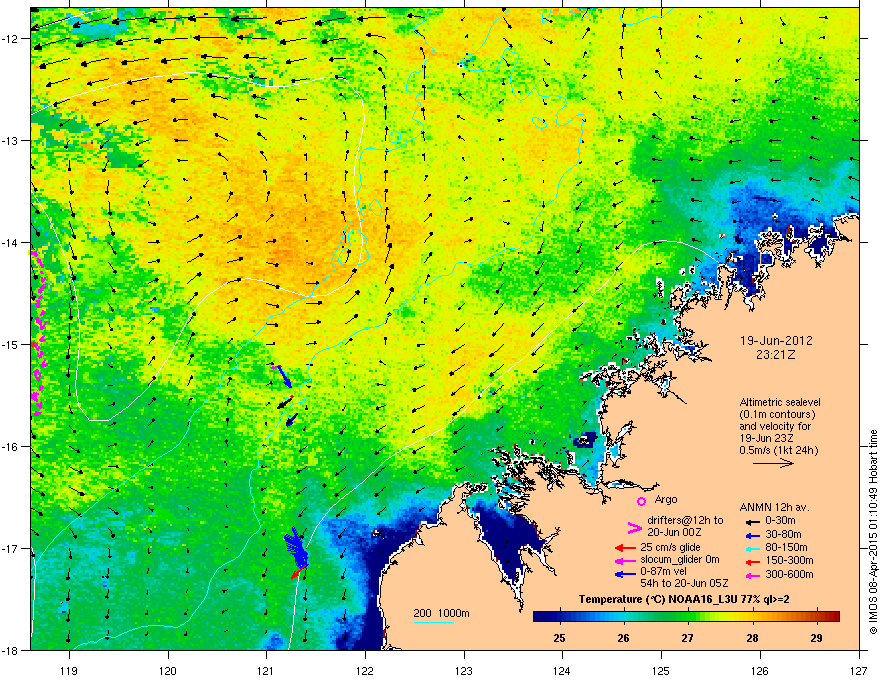Click the colorbar tick label '29'

[817, 638]
